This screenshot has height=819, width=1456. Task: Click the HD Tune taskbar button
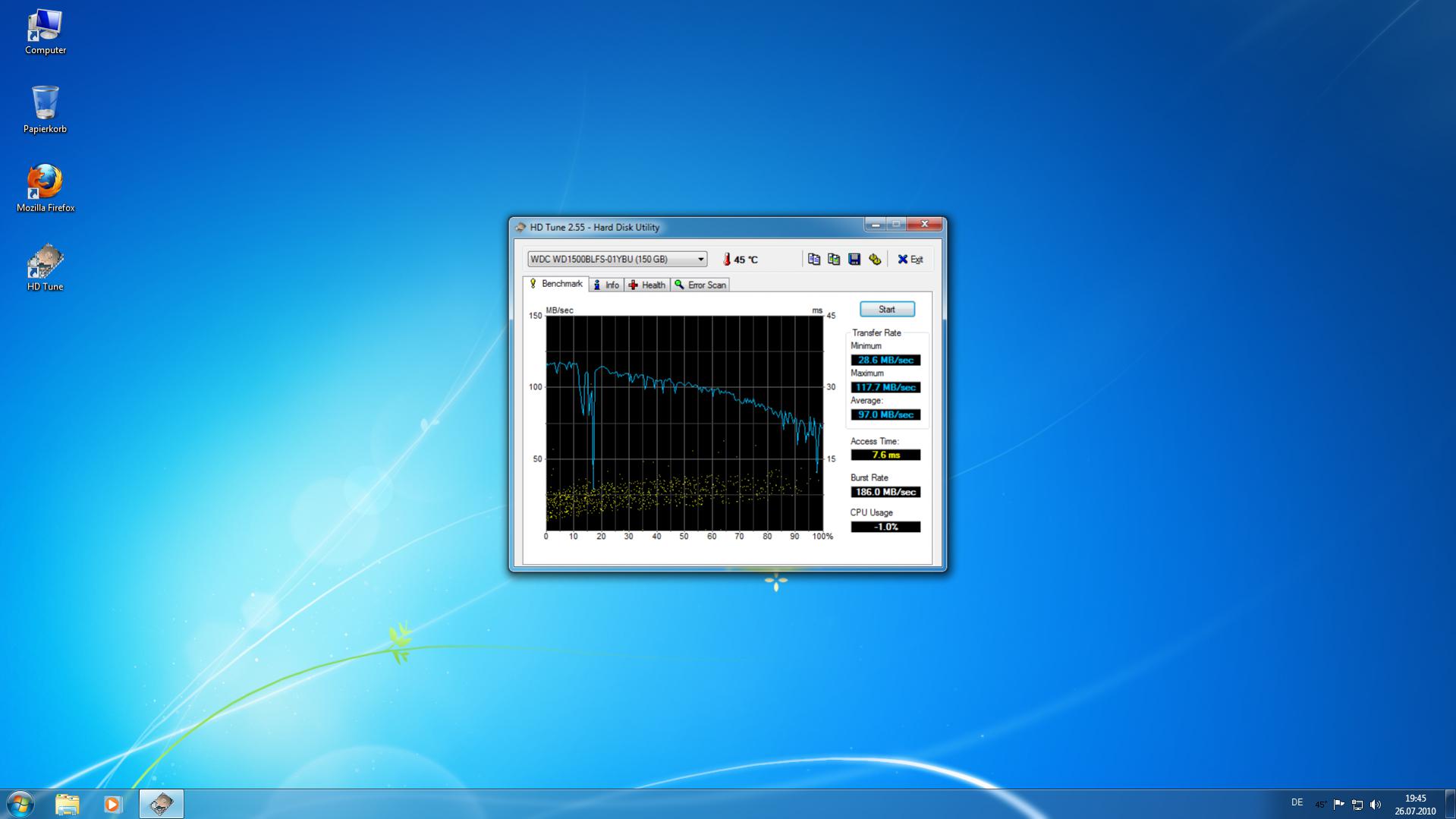[x=161, y=804]
